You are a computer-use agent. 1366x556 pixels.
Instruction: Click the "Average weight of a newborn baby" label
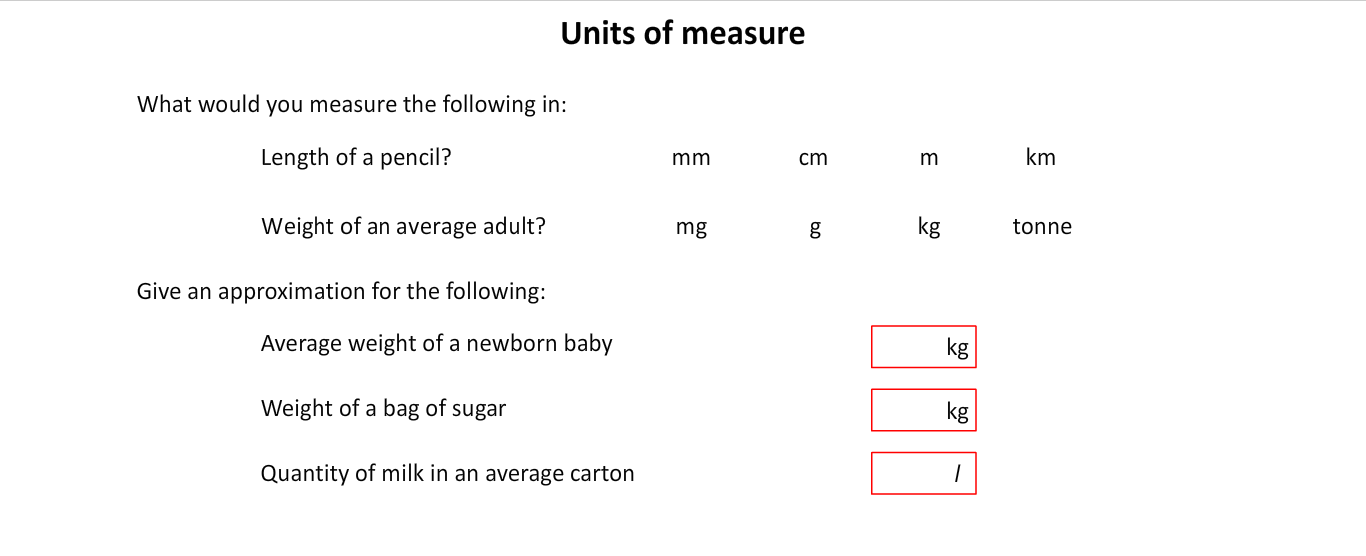click(x=436, y=344)
